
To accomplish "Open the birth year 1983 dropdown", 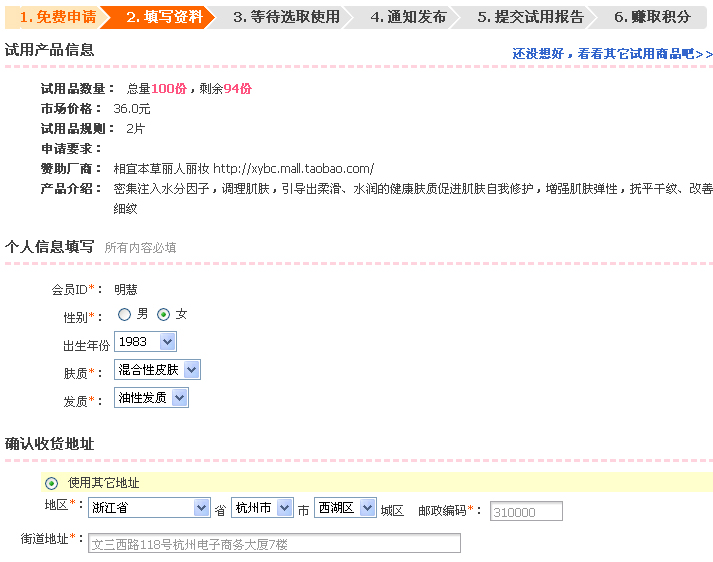I will click(145, 342).
